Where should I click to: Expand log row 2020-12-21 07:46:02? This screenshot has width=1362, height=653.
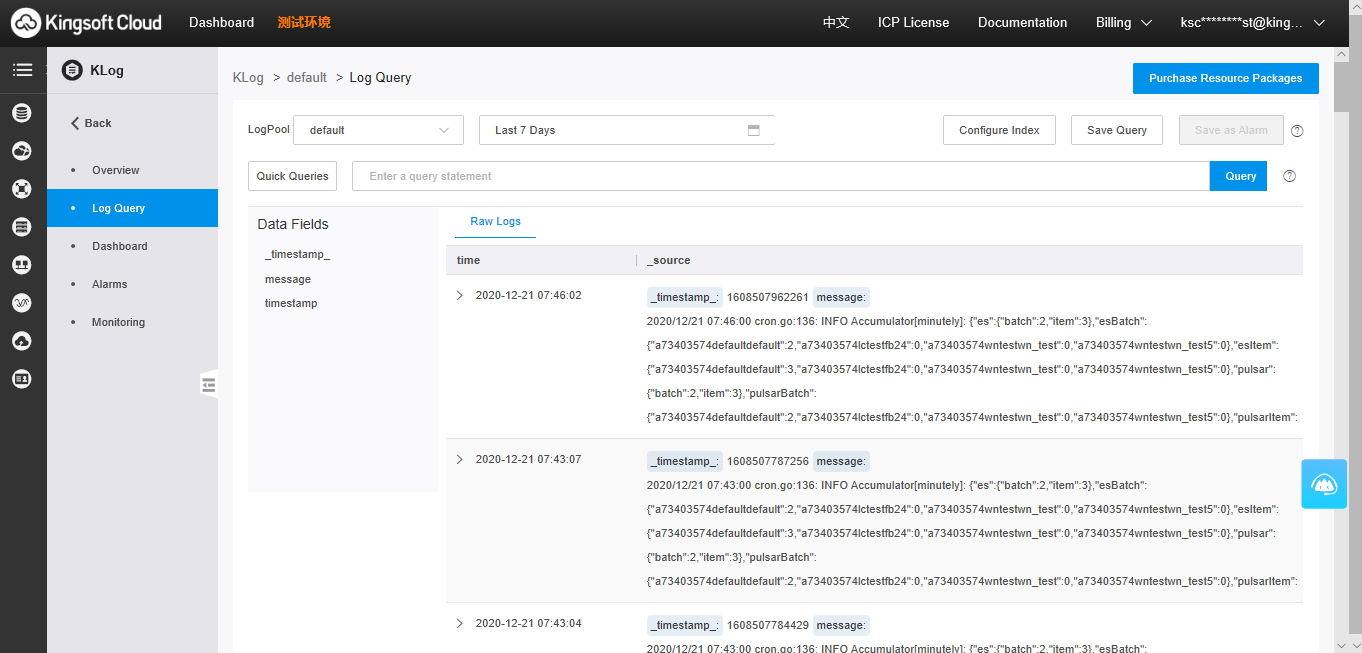tap(460, 295)
